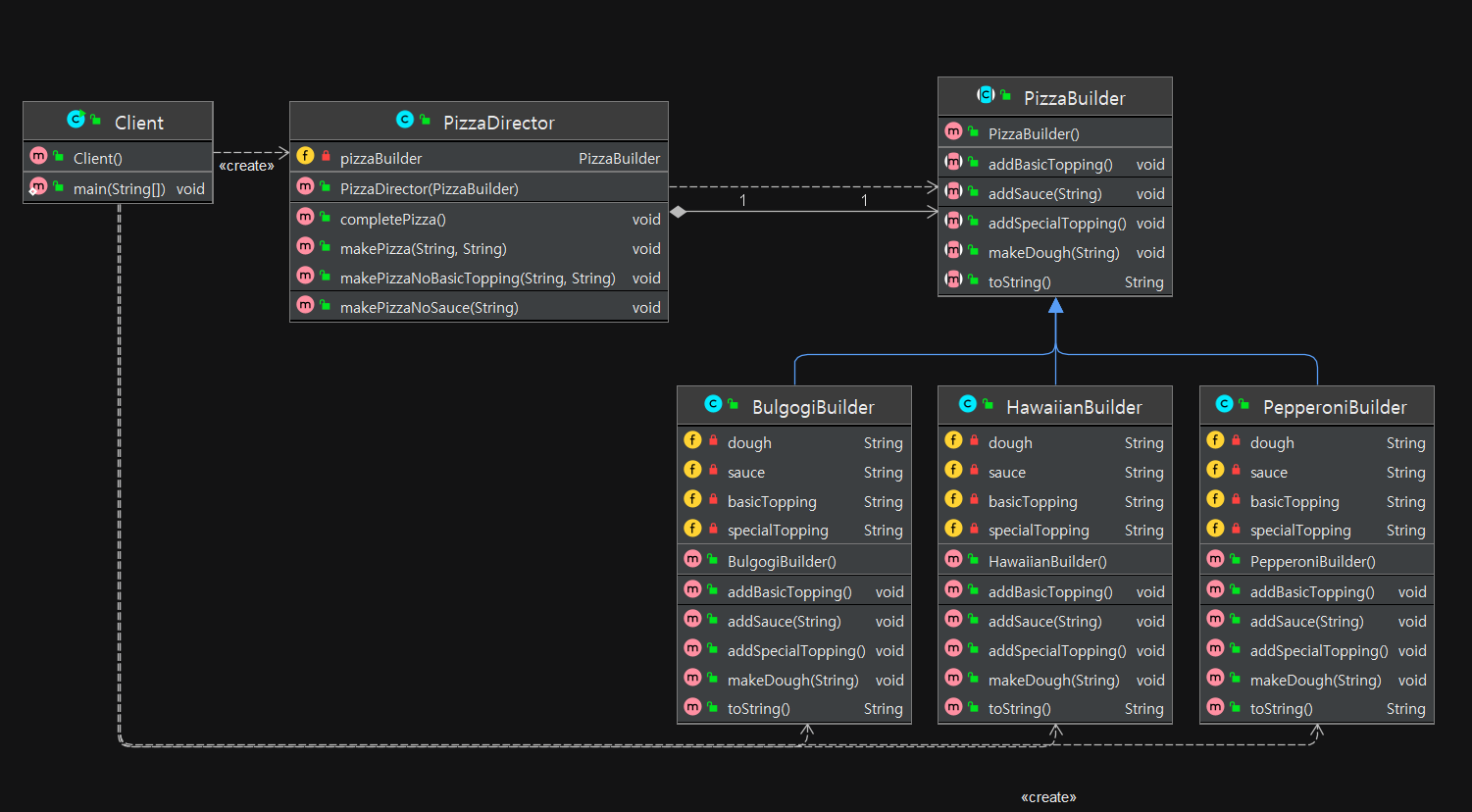
Task: Click the field icon beside sauce in PepperoniBuilder
Action: (x=1215, y=470)
